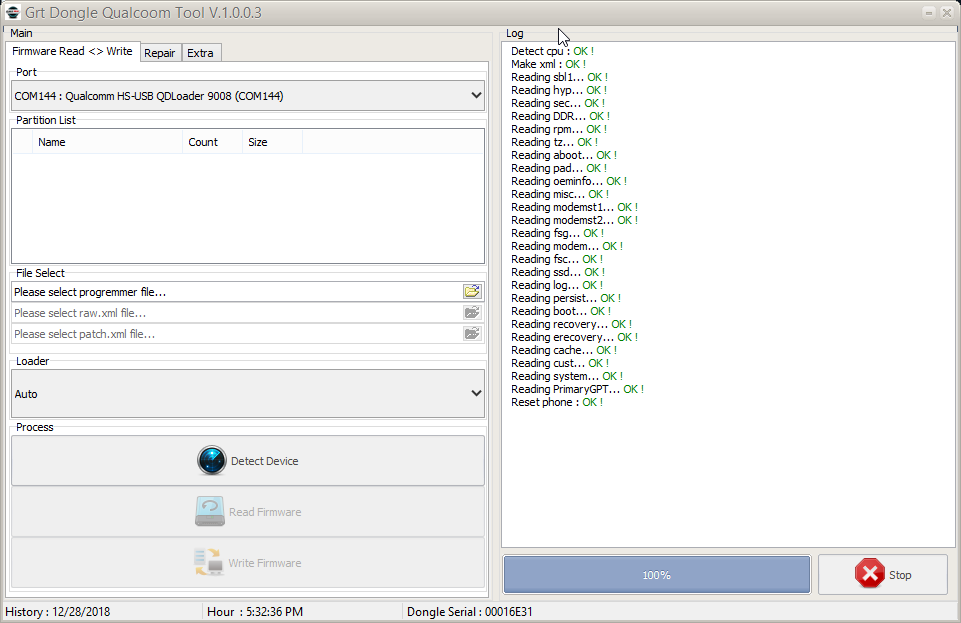Click the Count column header
Viewport: 961px width, 623px height.
point(212,142)
